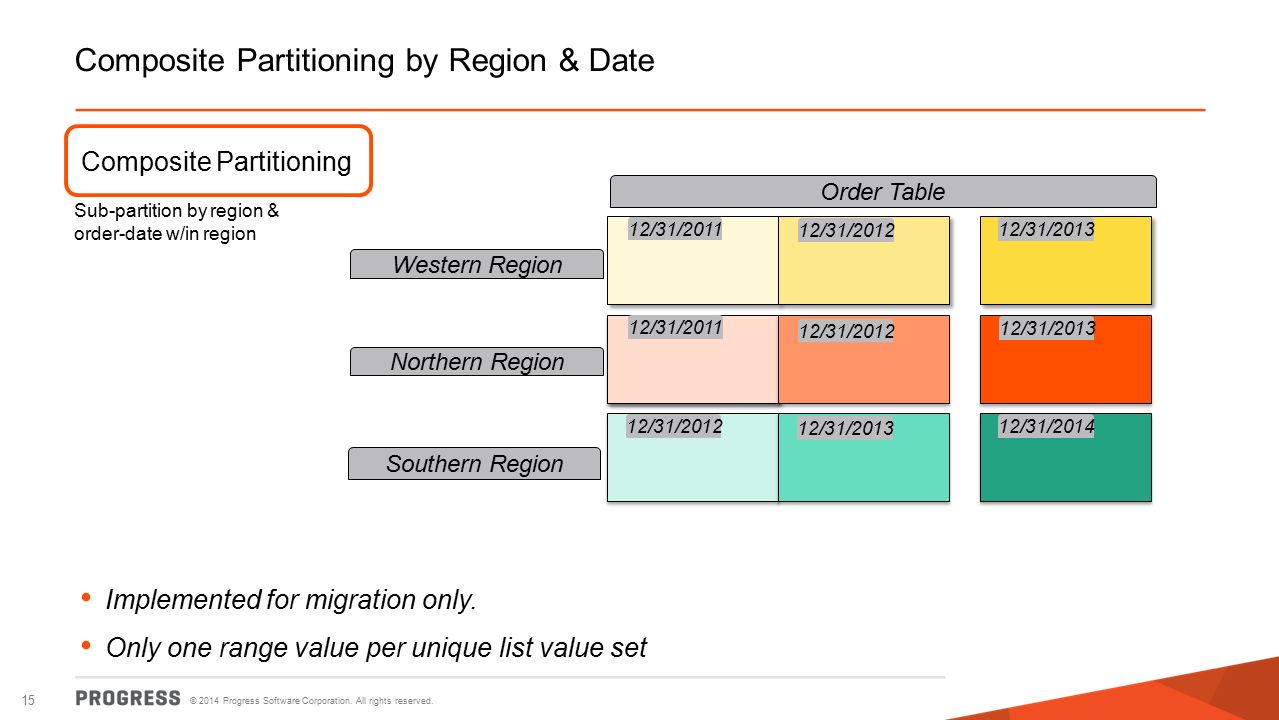Click the Progress logo in footer
The height and width of the screenshot is (720, 1279).
tap(128, 698)
